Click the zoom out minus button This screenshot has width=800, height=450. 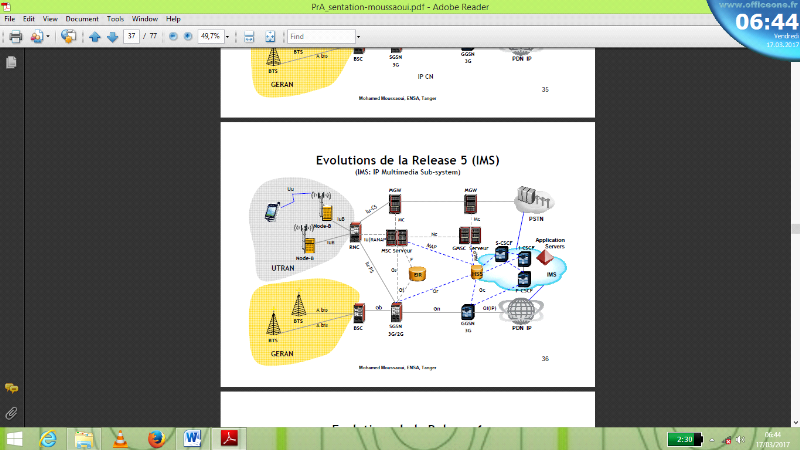coord(173,37)
